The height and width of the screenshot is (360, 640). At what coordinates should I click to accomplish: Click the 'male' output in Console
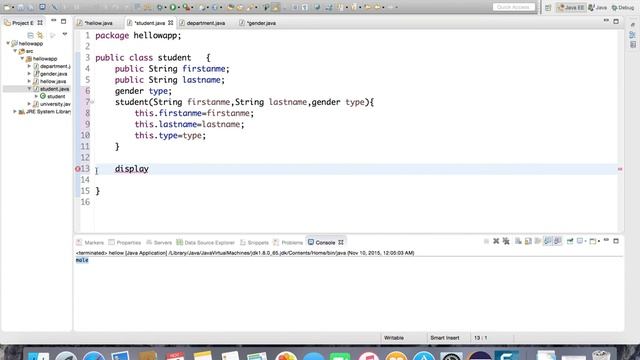(82, 260)
